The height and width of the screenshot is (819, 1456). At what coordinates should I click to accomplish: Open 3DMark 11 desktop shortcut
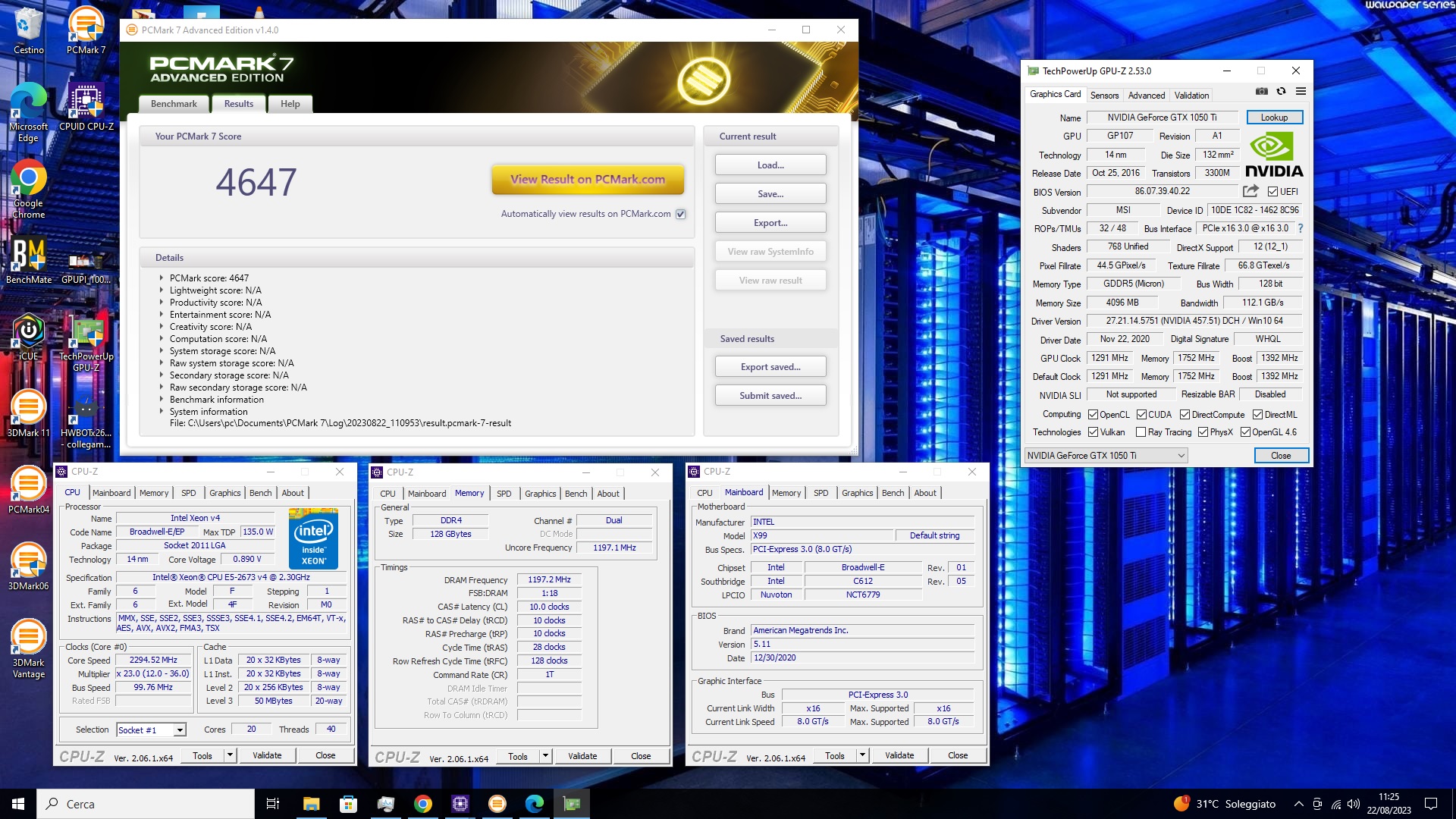(x=28, y=414)
